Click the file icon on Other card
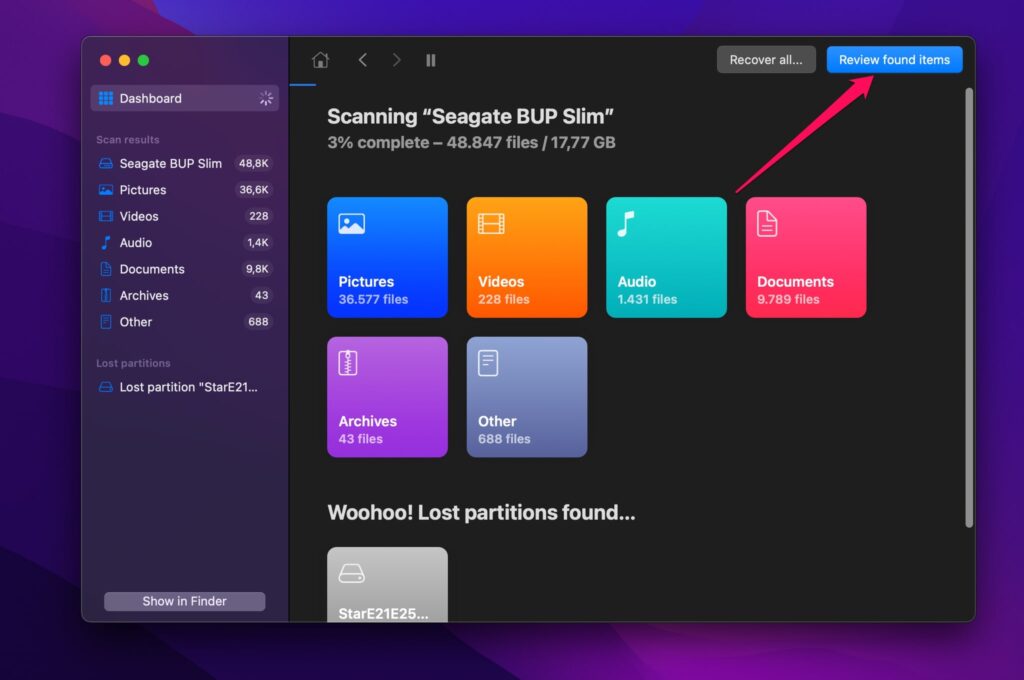This screenshot has height=680, width=1024. 488,363
